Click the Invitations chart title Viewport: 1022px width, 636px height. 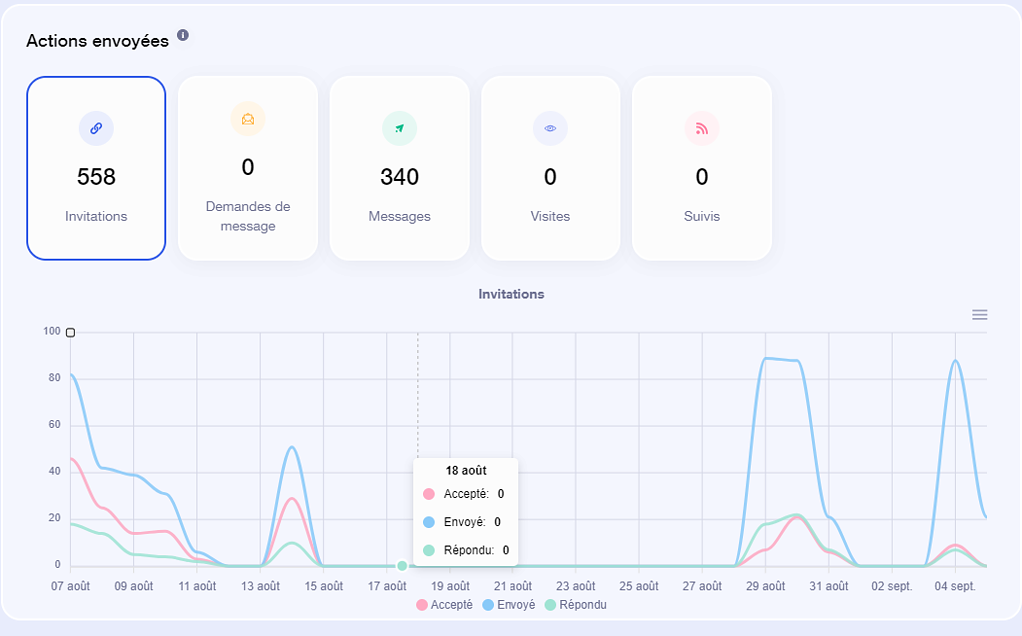pyautogui.click(x=511, y=294)
